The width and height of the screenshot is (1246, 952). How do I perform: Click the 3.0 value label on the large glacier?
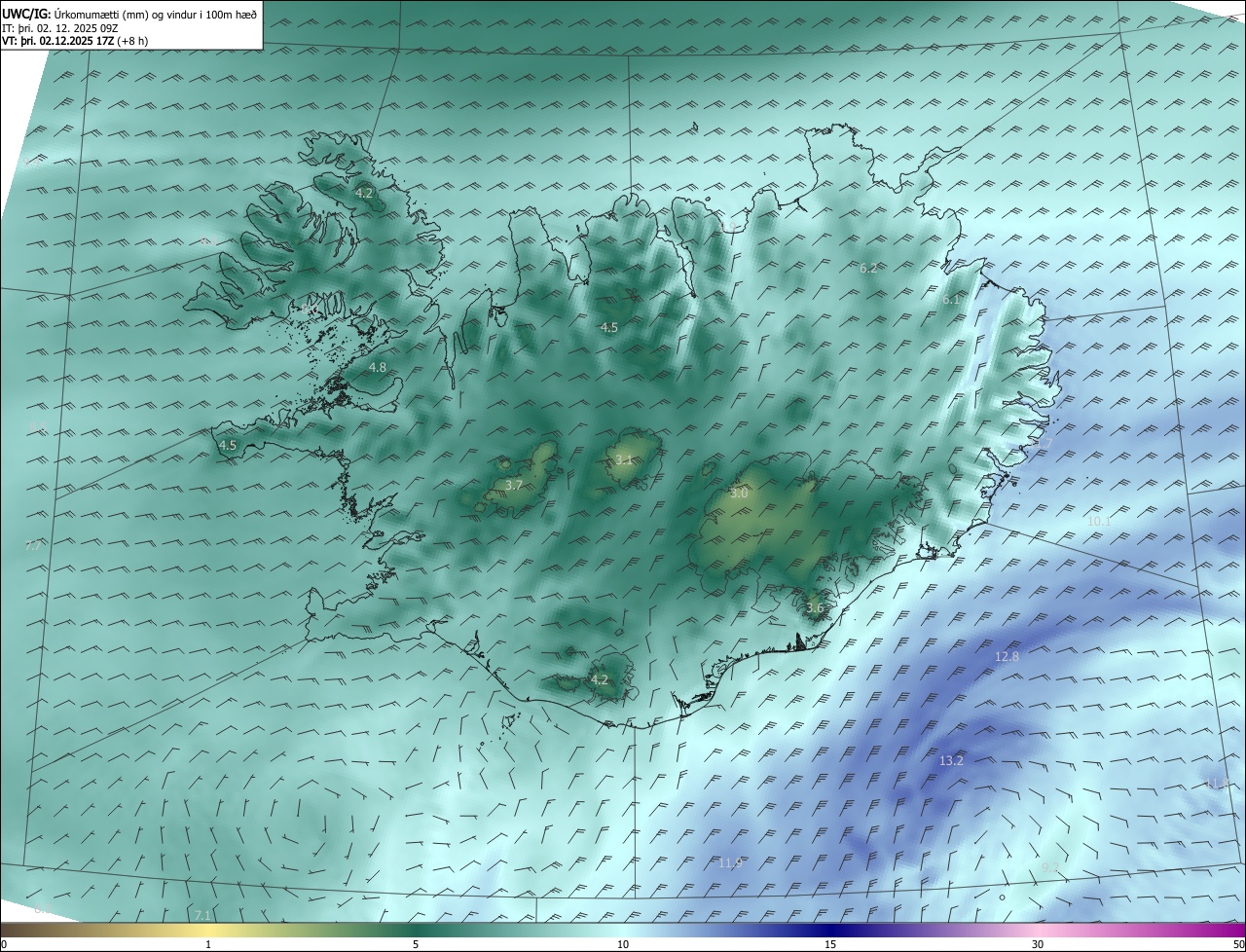coord(739,494)
